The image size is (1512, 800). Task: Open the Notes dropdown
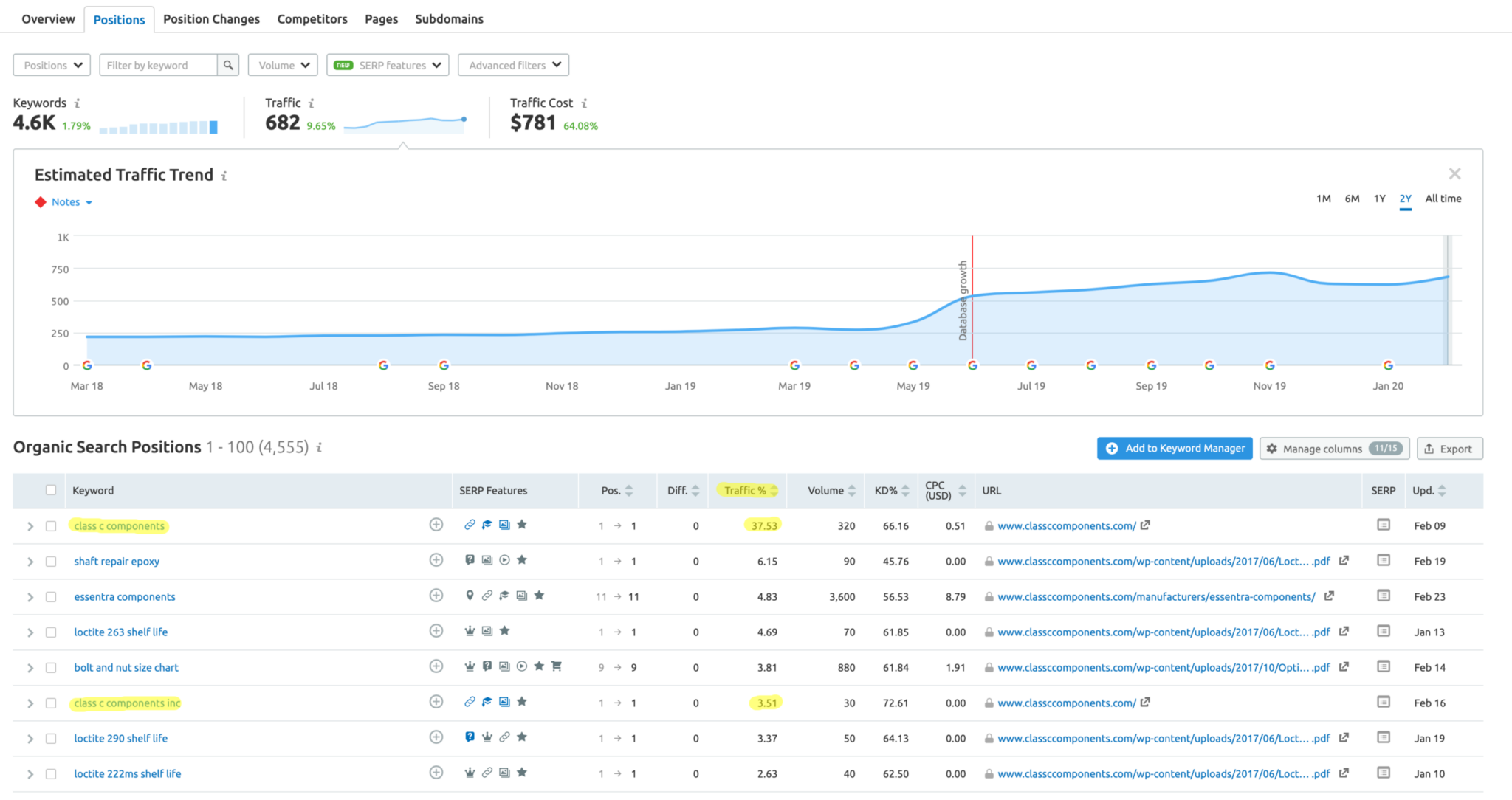pos(71,202)
